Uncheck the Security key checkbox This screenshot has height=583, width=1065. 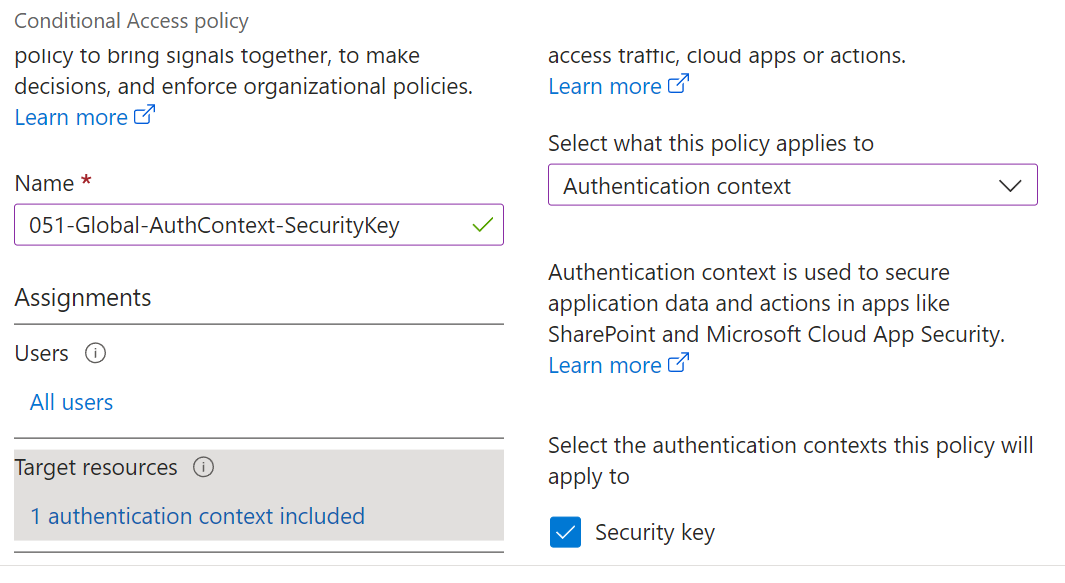(x=565, y=532)
